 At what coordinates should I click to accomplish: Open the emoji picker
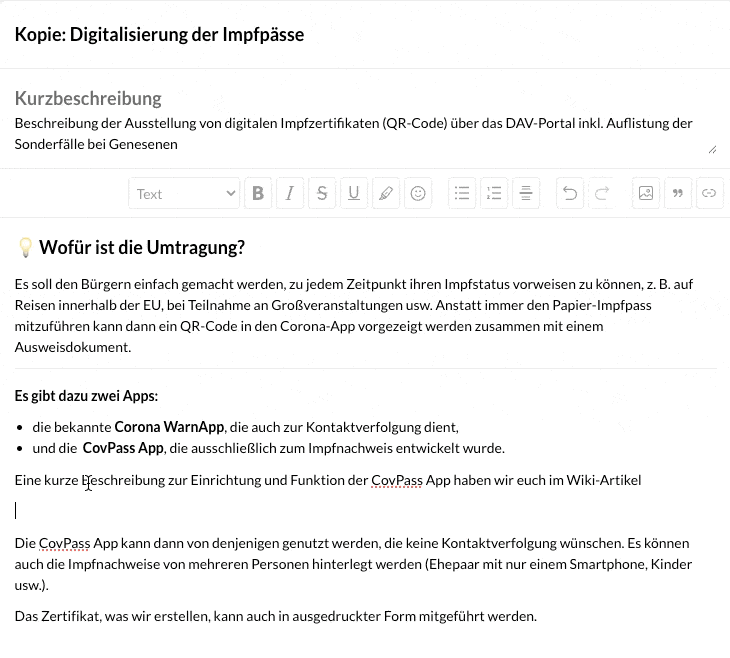[418, 194]
